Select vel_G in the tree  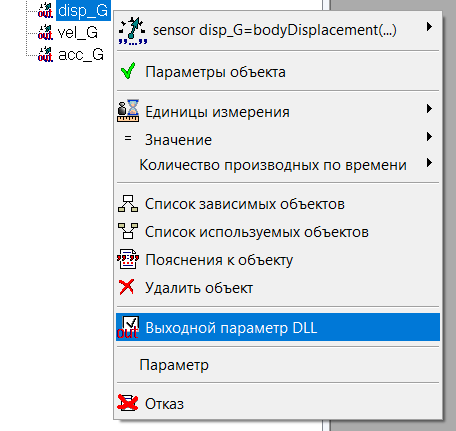(x=78, y=33)
